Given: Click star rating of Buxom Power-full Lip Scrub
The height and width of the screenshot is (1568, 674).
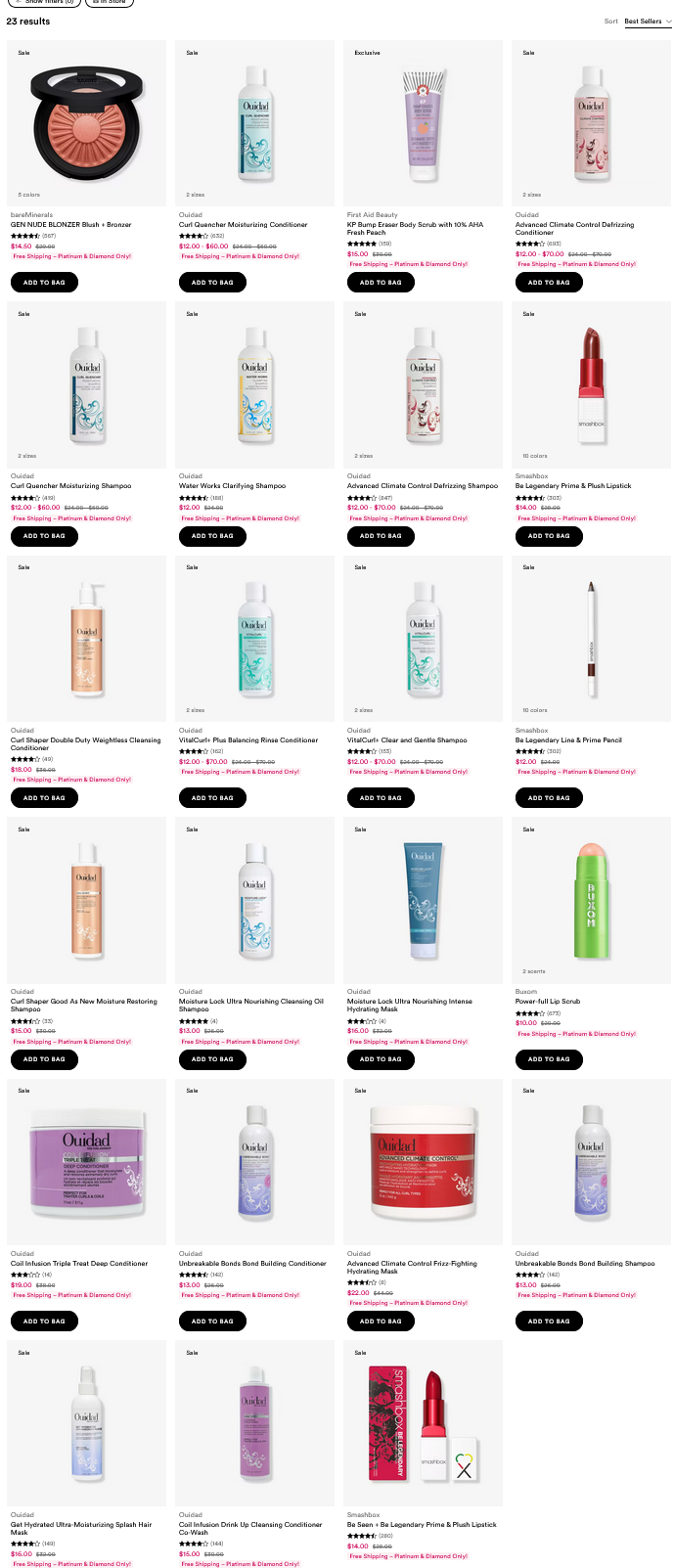Looking at the screenshot, I should (530, 1013).
